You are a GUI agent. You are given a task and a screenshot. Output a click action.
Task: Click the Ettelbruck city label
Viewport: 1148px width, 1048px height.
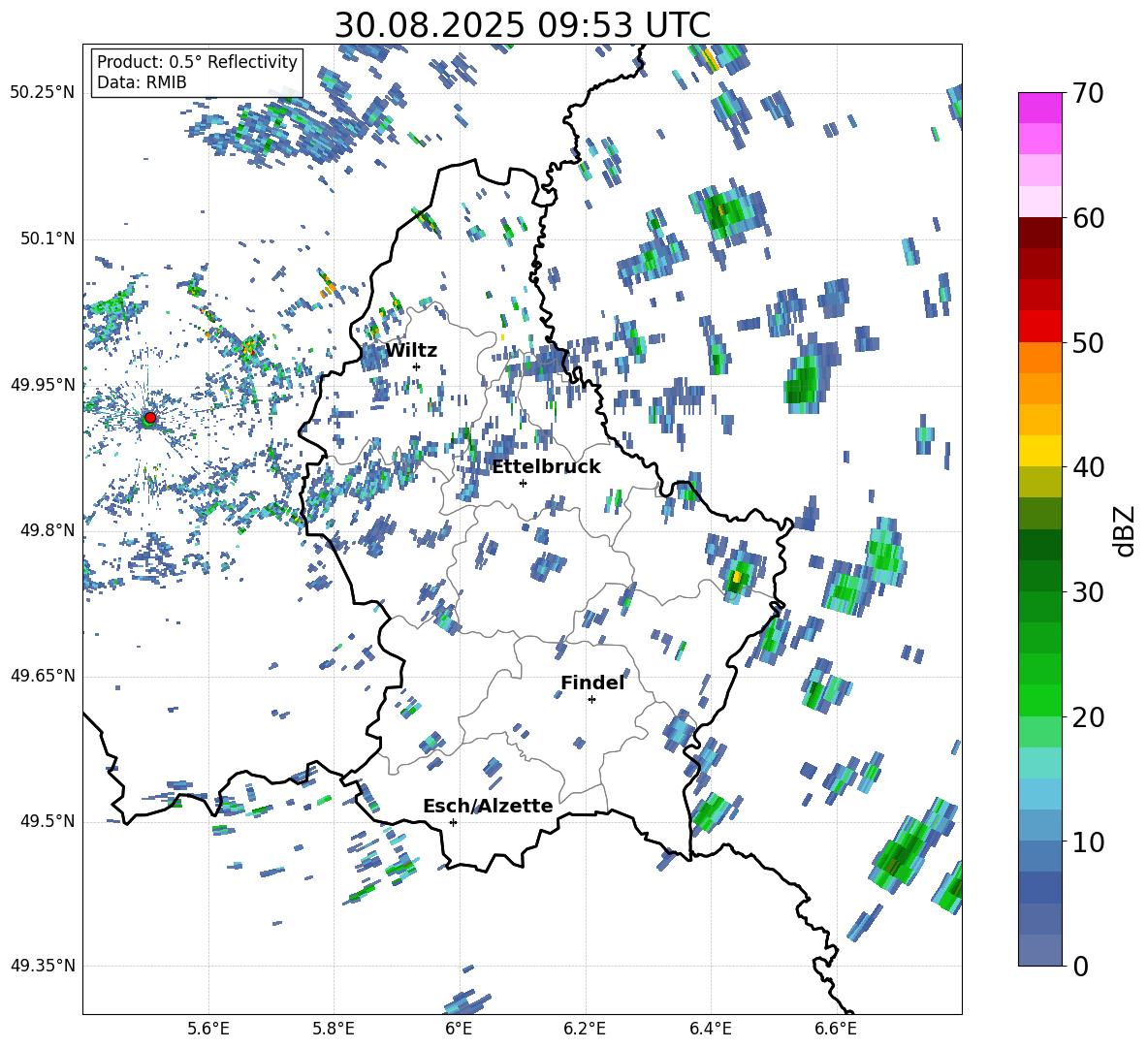pos(546,466)
